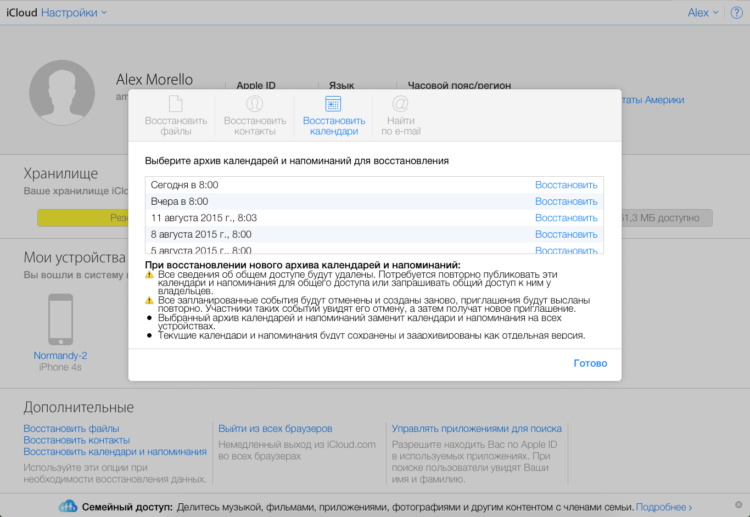Image resolution: width=750 pixels, height=517 pixels.
Task: Dismiss the Family Sharing banner close icon
Action: click(739, 505)
